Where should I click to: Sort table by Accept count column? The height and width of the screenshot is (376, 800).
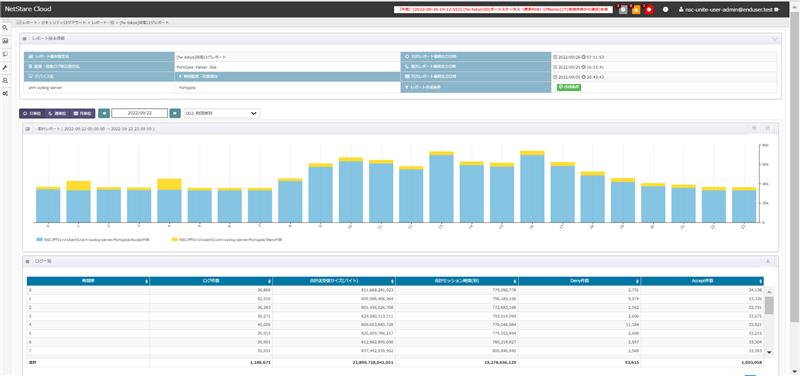click(x=703, y=281)
